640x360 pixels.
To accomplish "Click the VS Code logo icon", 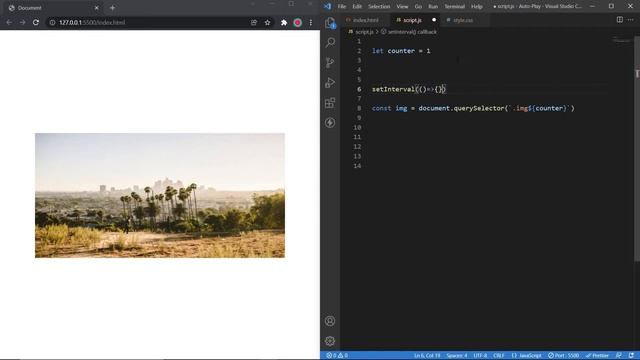I will tap(327, 6).
